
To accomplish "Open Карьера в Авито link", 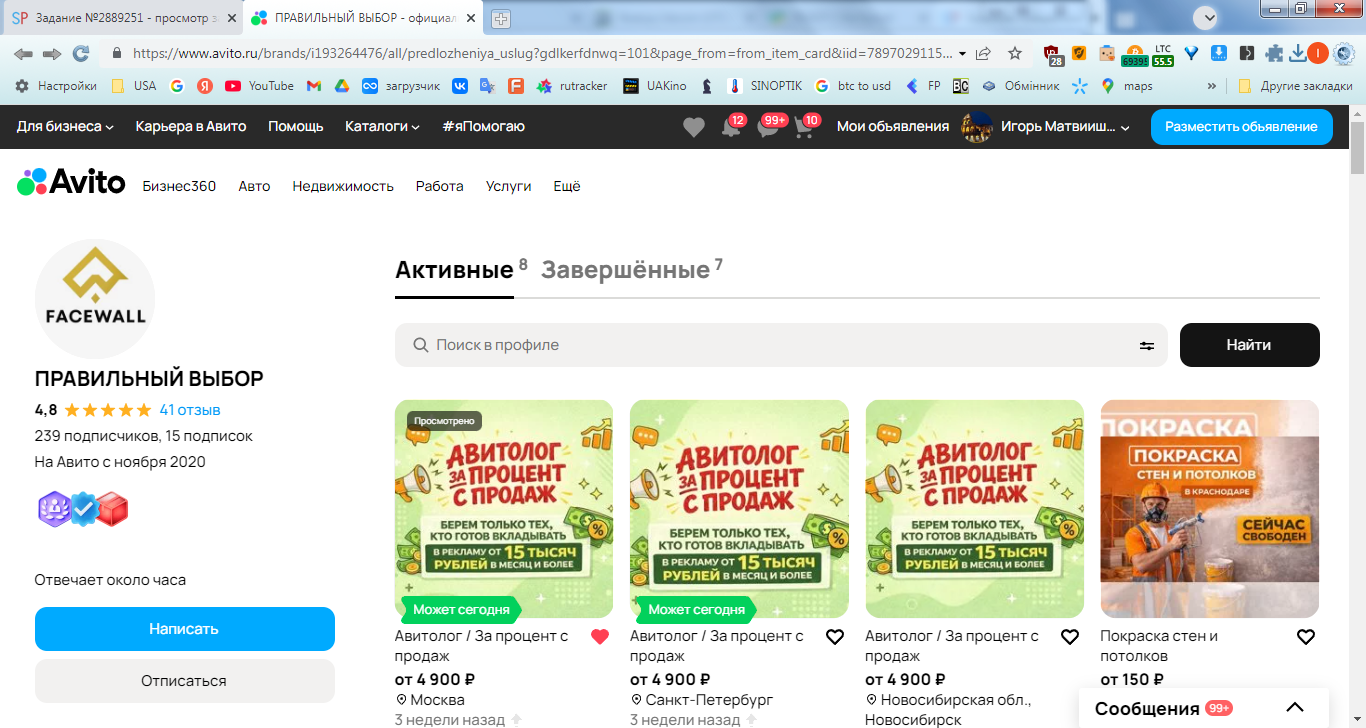I will tap(191, 127).
